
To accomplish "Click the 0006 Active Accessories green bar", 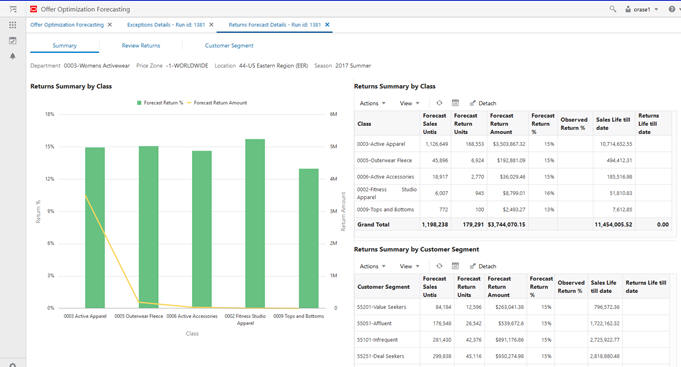I will click(x=202, y=229).
